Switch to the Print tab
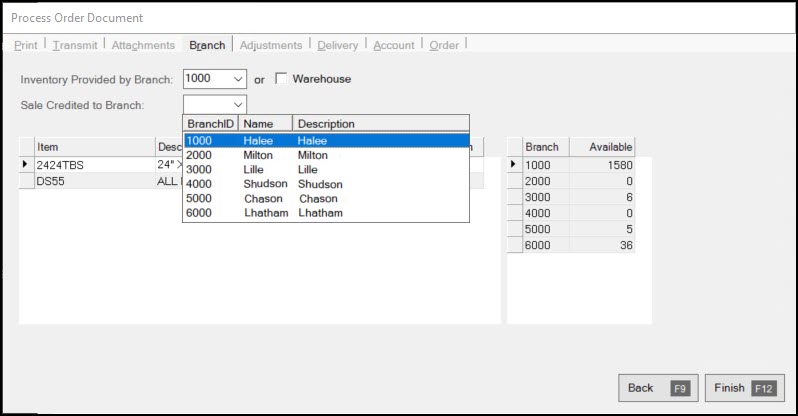This screenshot has width=798, height=416. pos(27,45)
